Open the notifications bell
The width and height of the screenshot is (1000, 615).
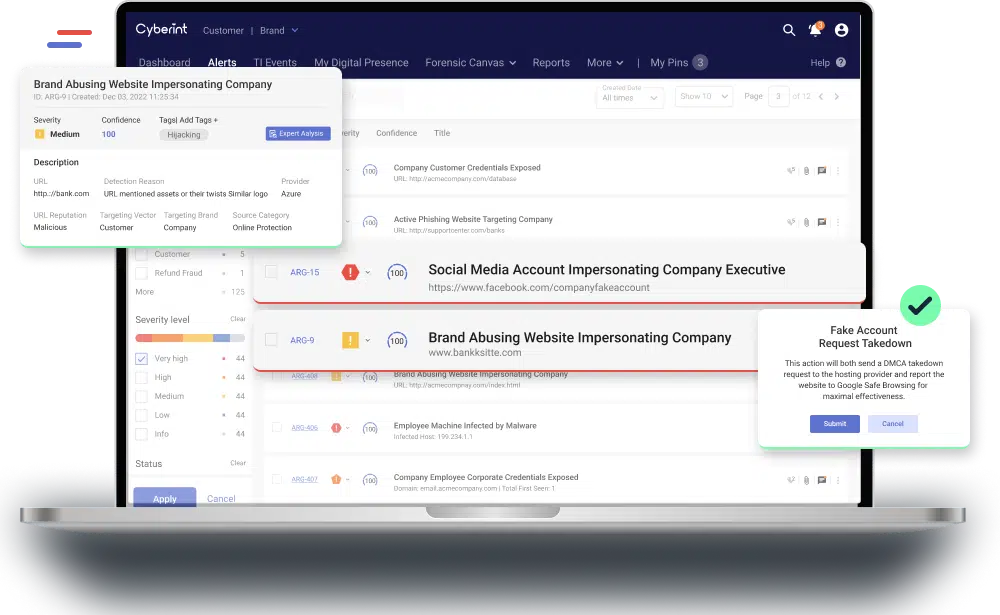click(x=815, y=30)
